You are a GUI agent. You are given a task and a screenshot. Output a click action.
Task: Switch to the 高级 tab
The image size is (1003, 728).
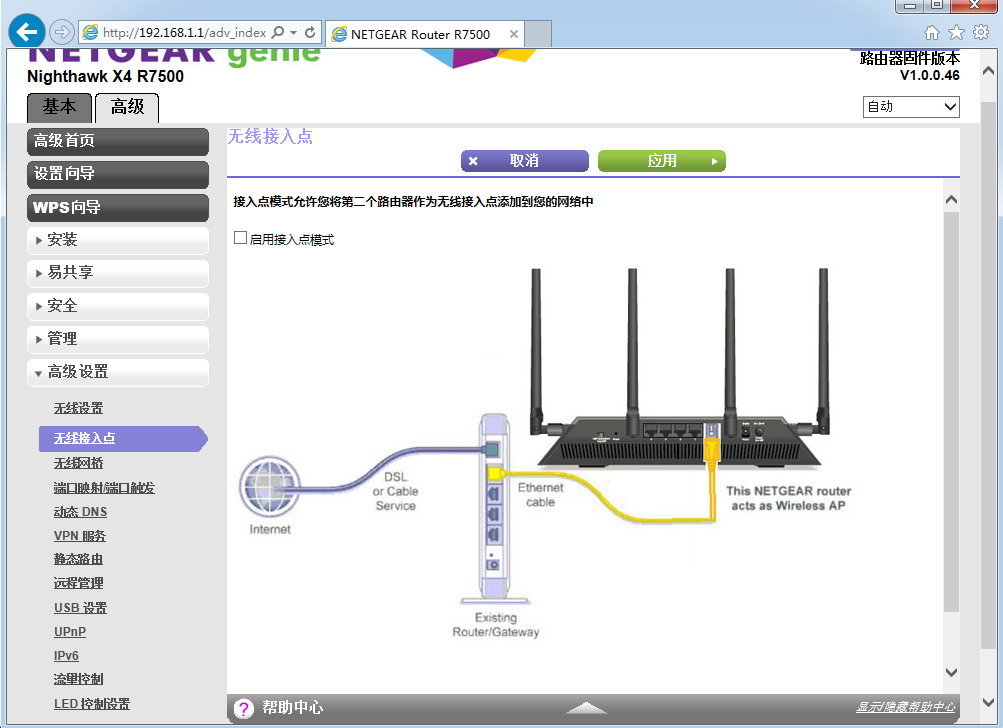pyautogui.click(x=127, y=107)
